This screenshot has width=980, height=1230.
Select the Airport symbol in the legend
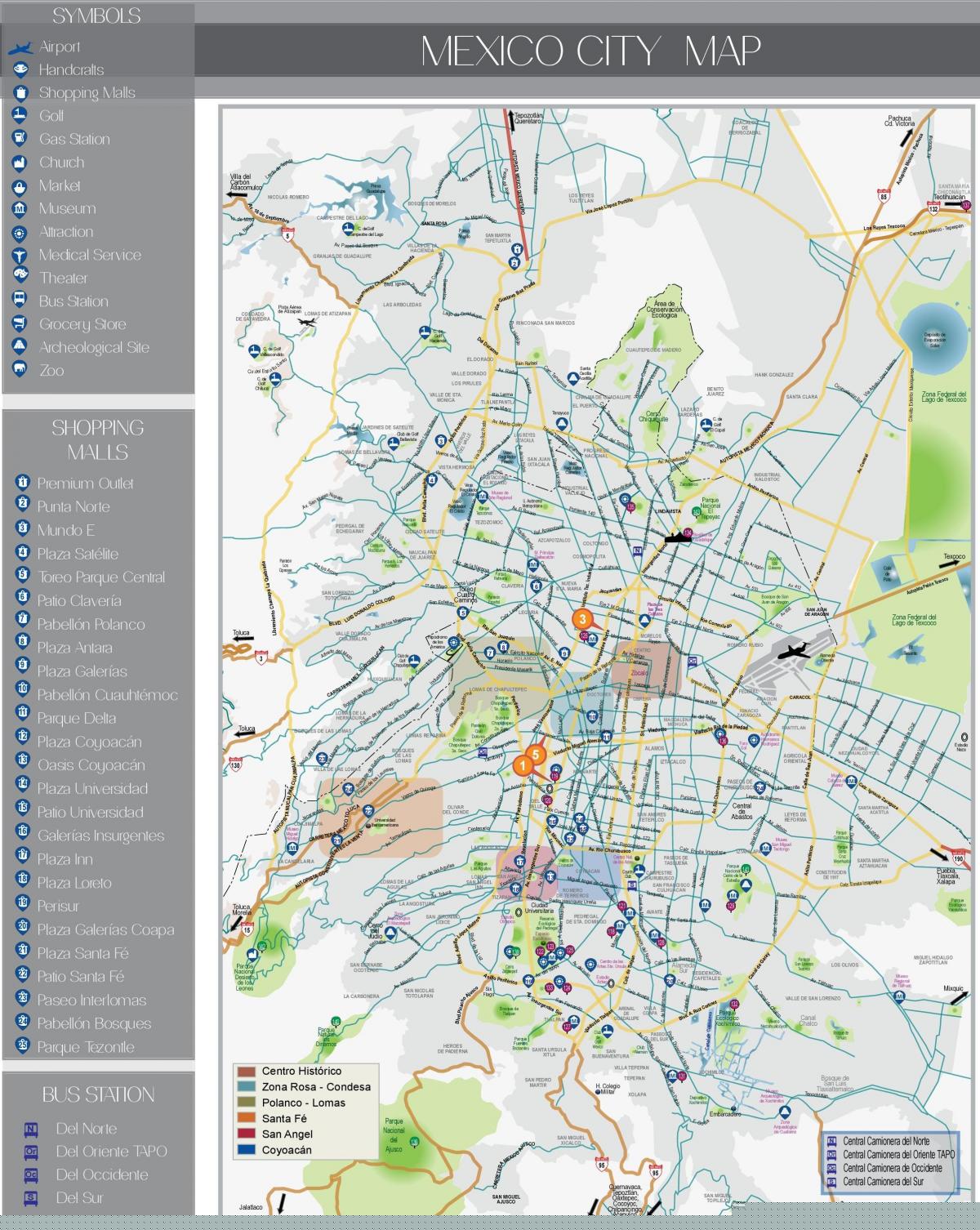coord(20,47)
